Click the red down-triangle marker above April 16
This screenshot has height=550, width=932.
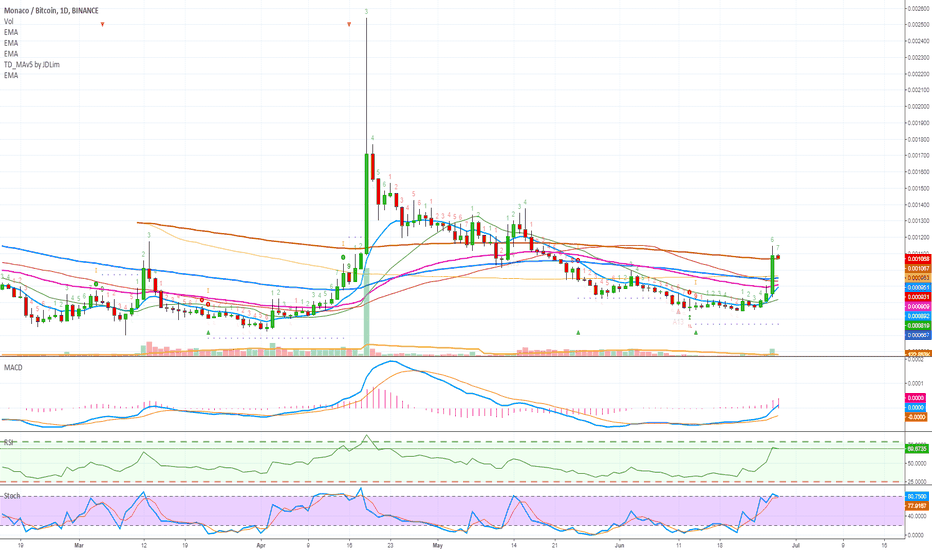[349, 24]
